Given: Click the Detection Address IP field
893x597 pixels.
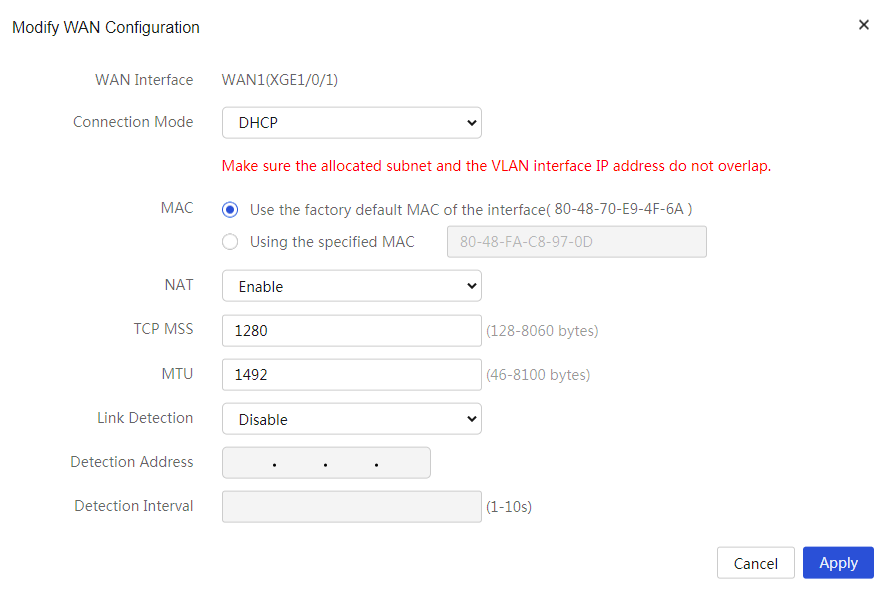Looking at the screenshot, I should click(x=326, y=463).
